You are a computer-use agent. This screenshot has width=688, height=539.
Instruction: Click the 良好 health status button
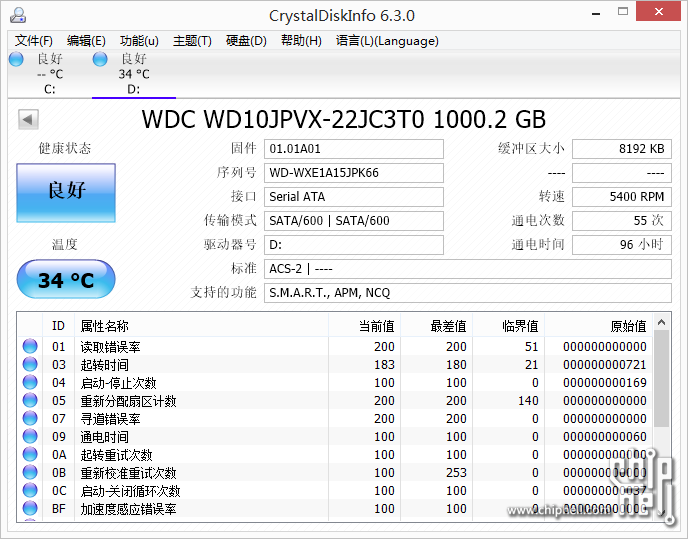(66, 193)
